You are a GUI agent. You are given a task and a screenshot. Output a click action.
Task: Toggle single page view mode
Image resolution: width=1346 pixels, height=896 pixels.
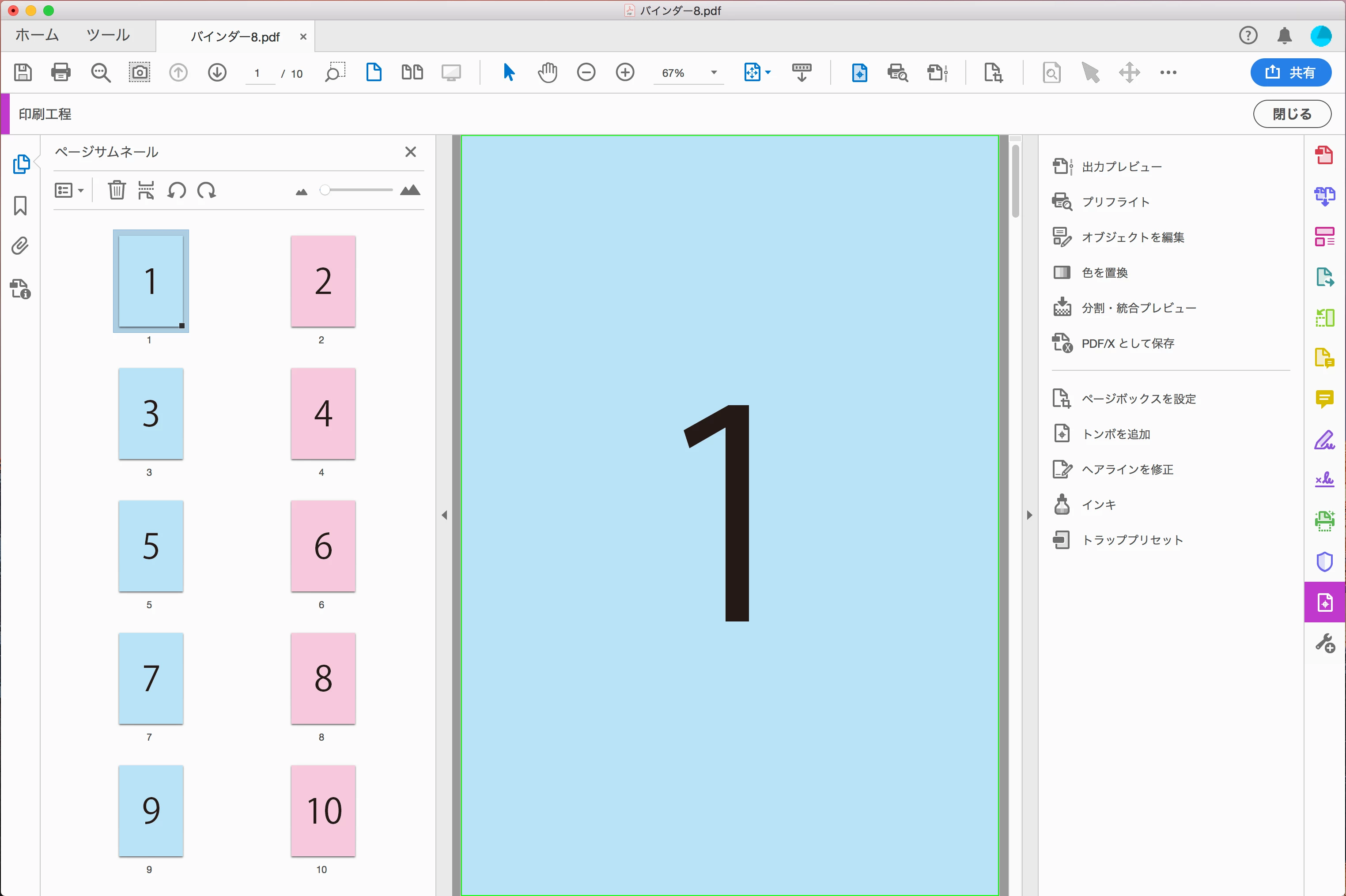(x=374, y=72)
